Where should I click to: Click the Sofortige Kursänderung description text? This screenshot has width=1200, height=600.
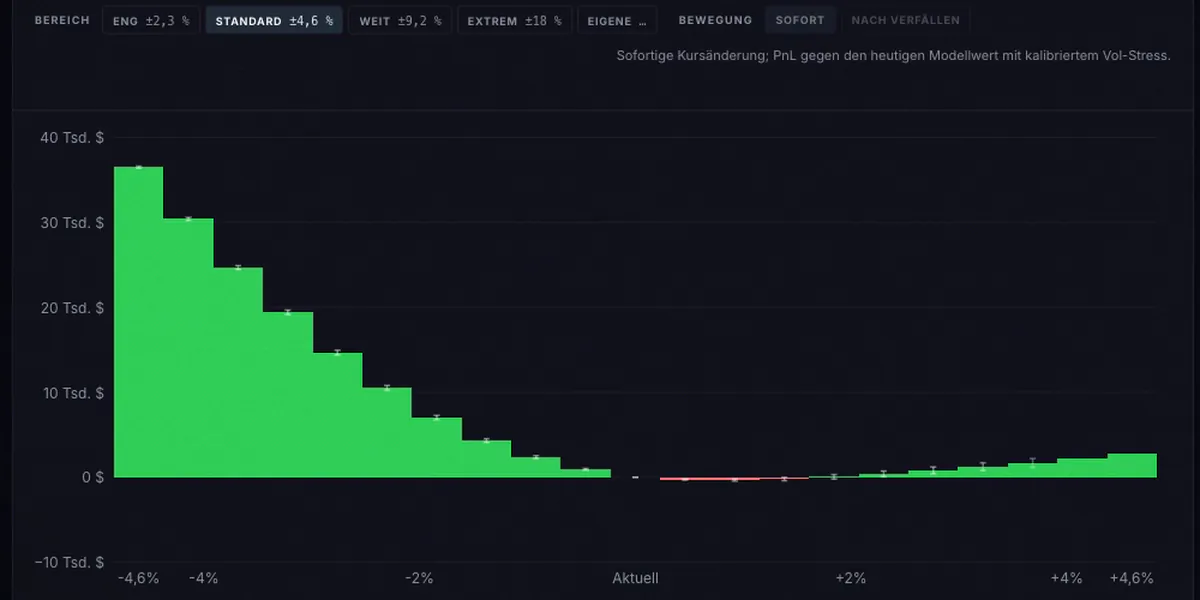(x=893, y=56)
